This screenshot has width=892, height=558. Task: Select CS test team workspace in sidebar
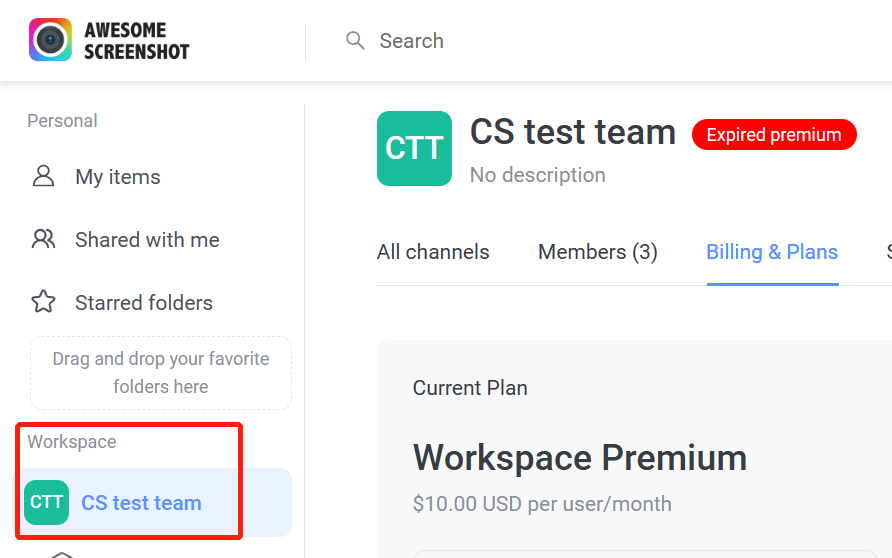152,503
